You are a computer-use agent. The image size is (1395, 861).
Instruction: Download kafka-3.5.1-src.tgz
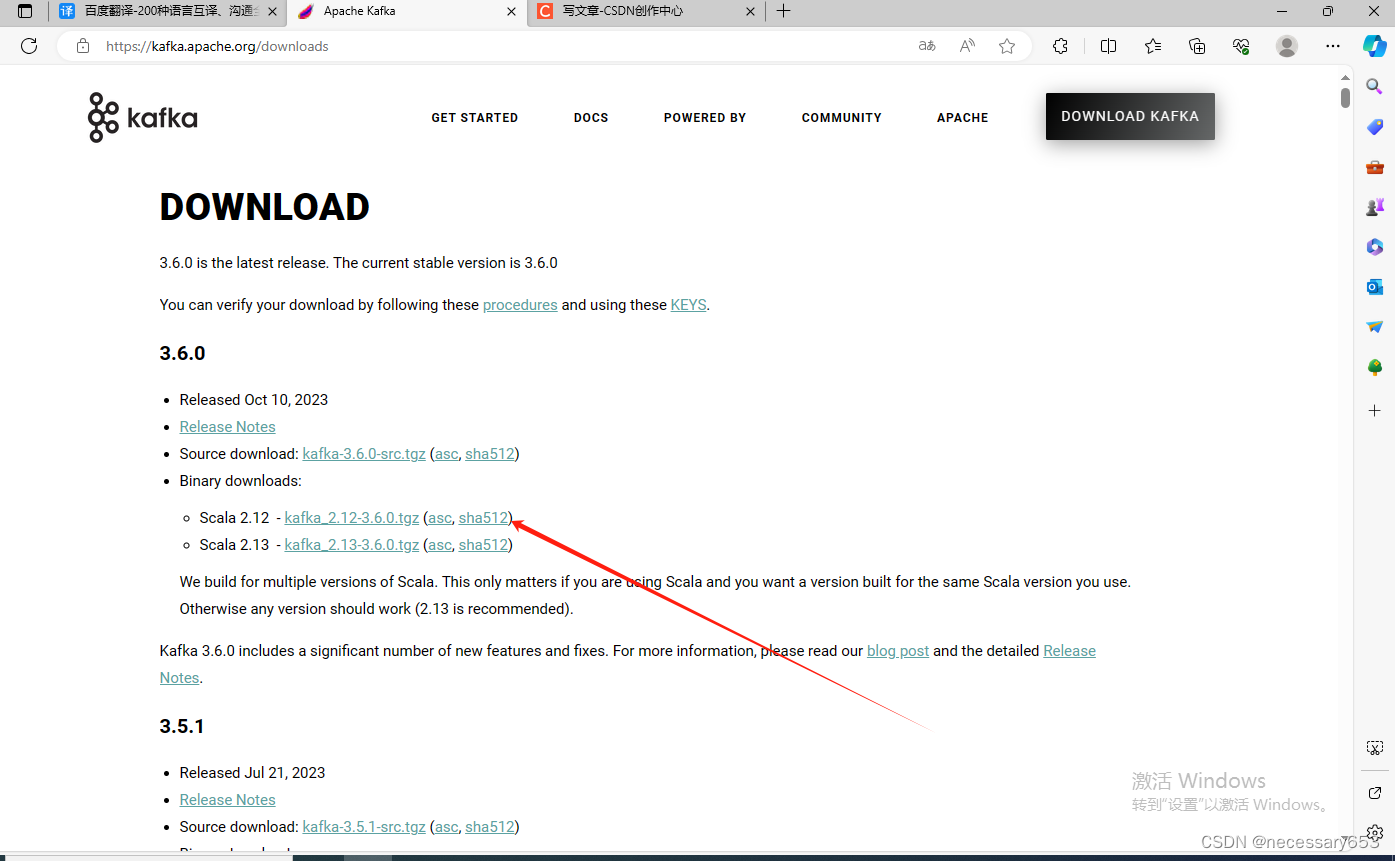[x=364, y=827]
